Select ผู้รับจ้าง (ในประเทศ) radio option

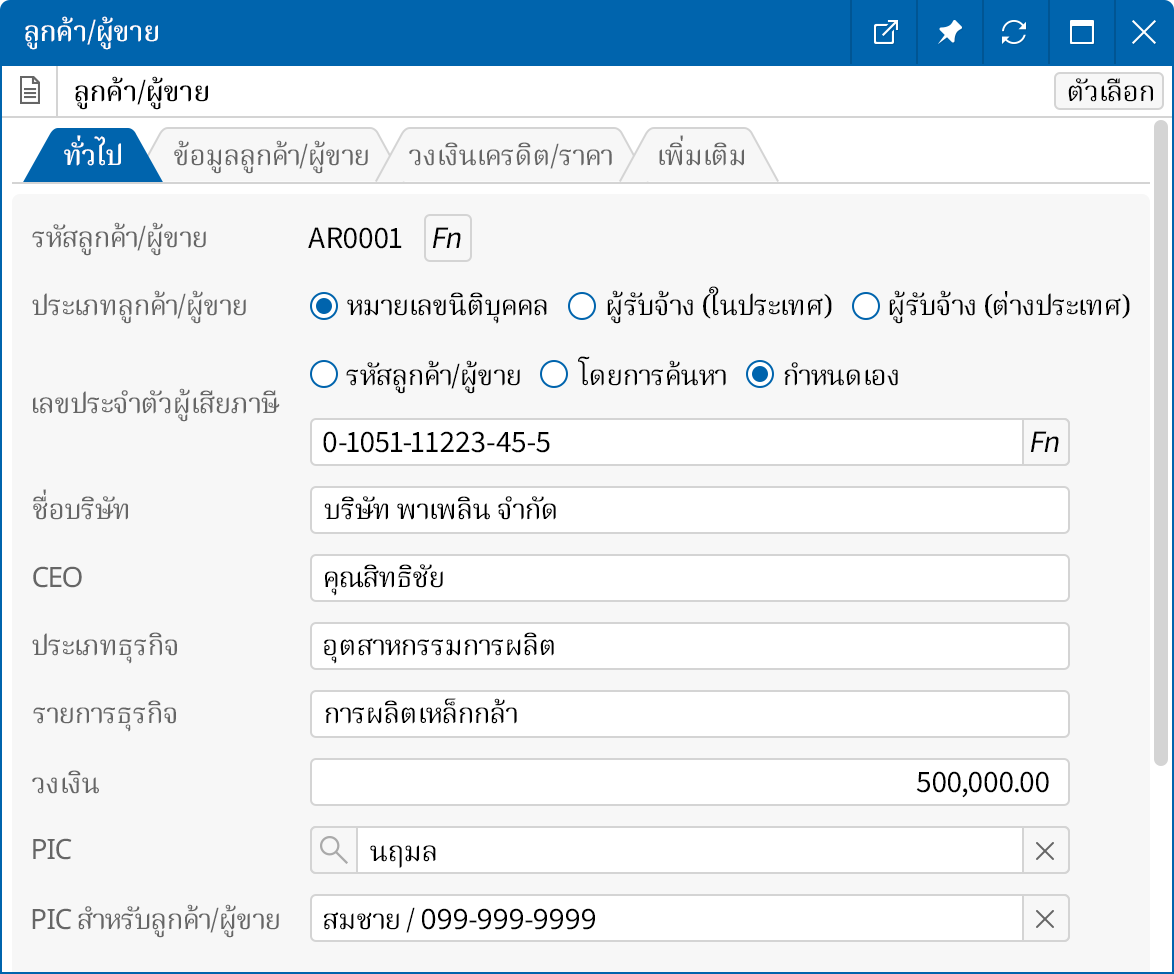tap(582, 307)
